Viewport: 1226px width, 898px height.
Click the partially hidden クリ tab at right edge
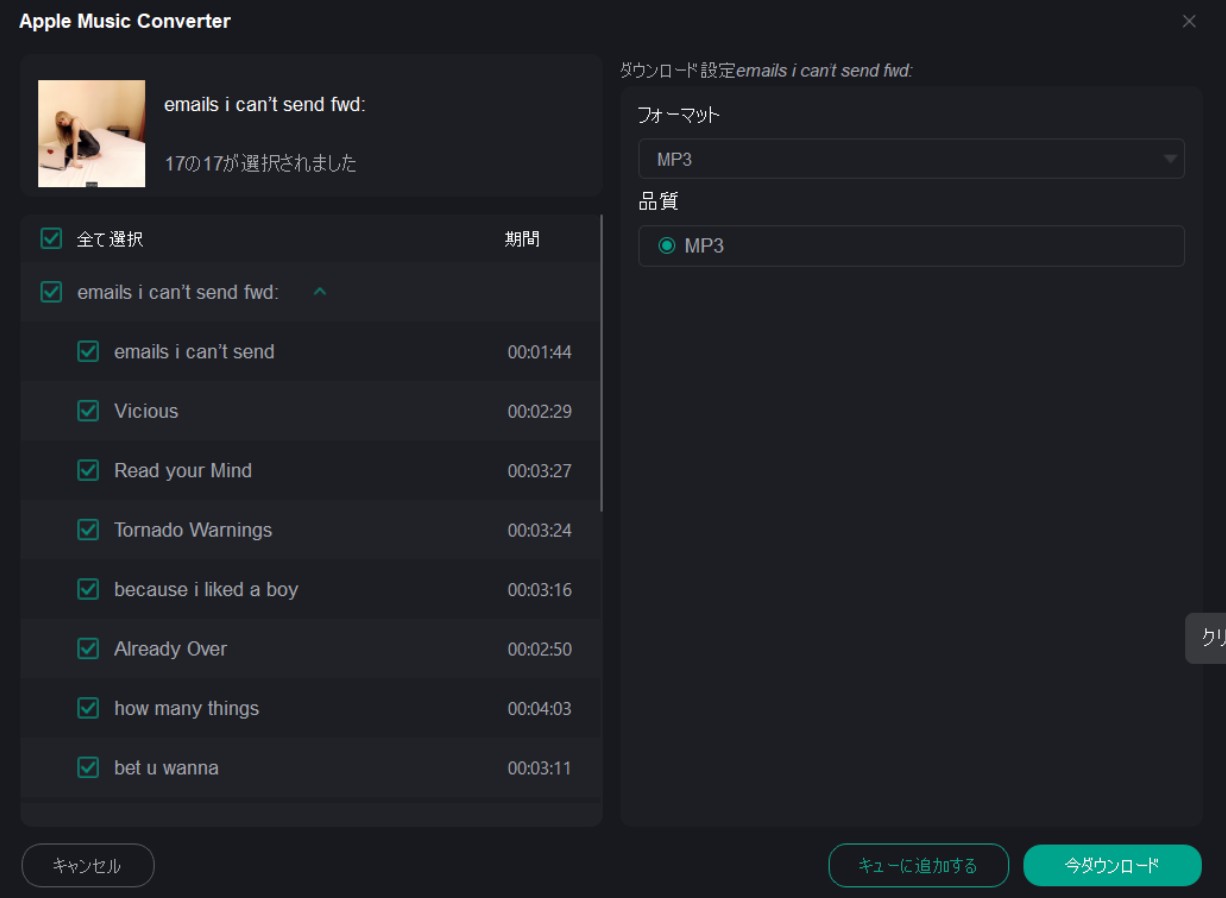(x=1206, y=638)
